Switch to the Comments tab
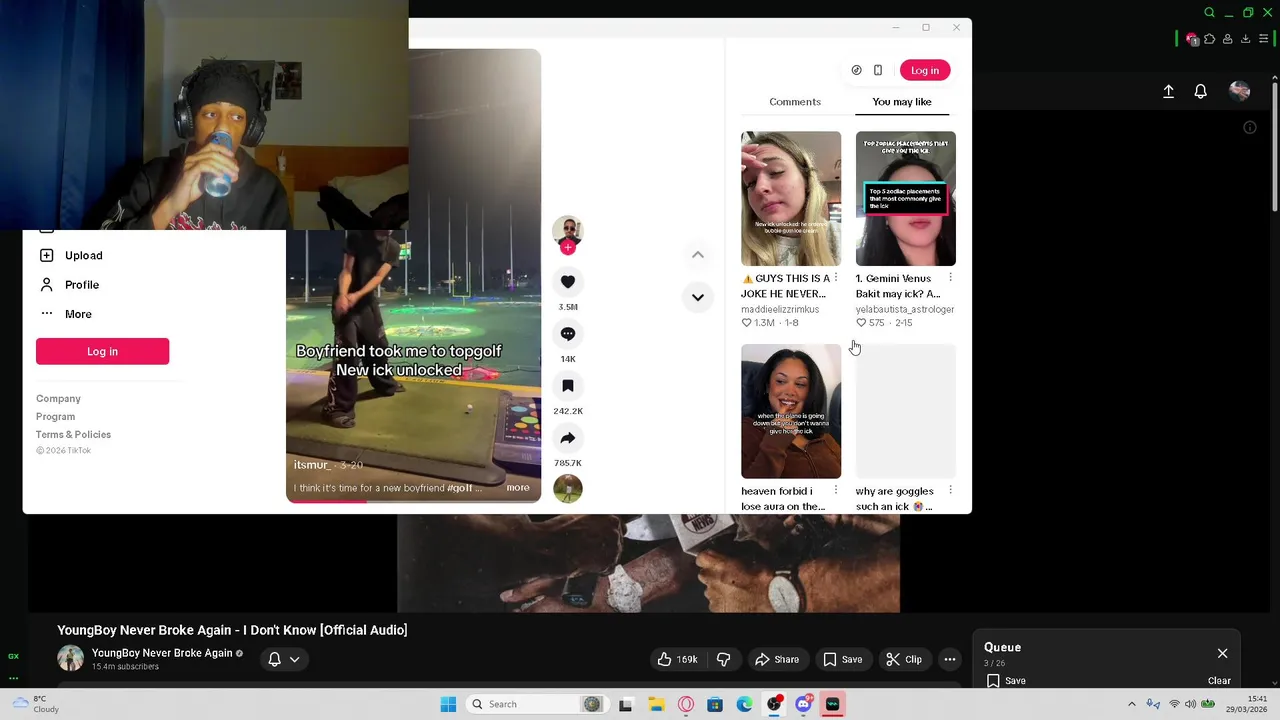This screenshot has height=720, width=1280. [x=795, y=102]
